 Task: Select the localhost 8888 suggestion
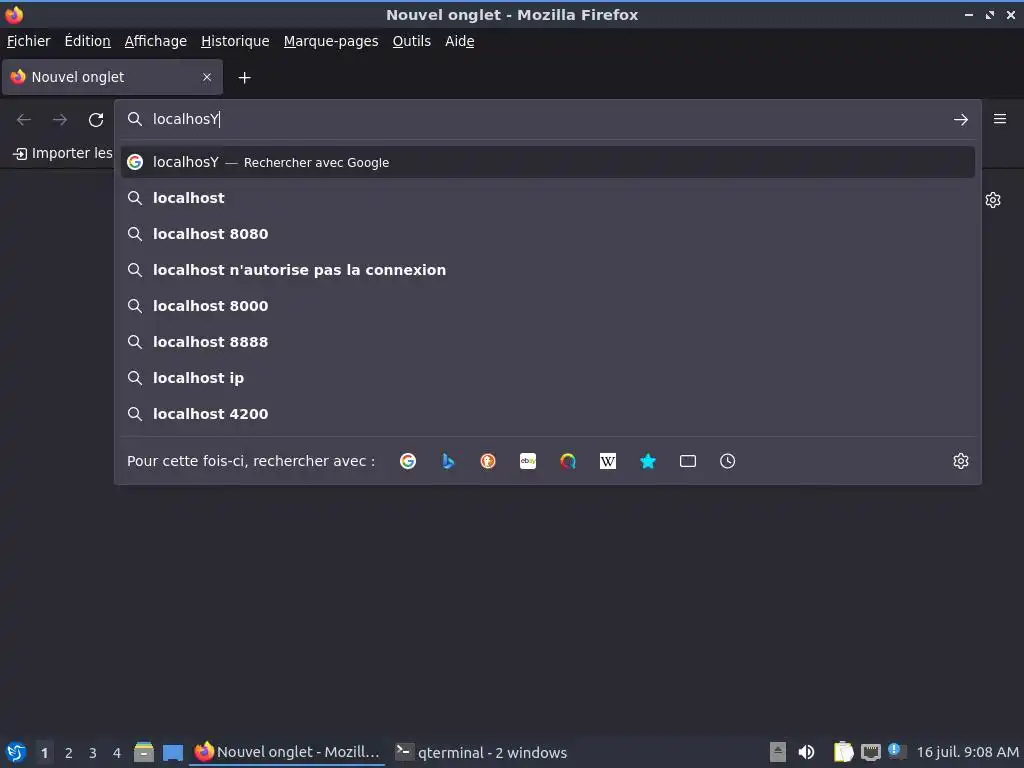click(x=547, y=342)
